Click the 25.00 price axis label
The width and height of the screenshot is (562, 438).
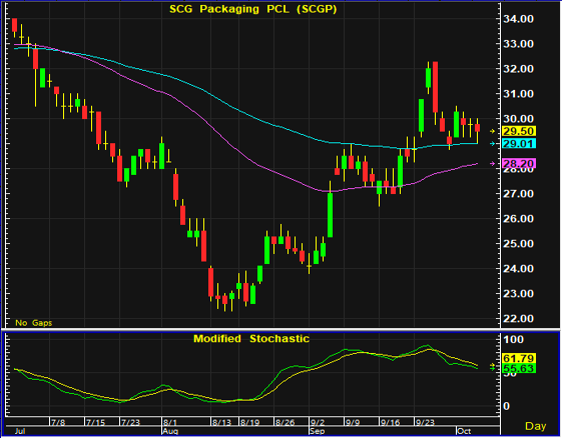(x=518, y=244)
